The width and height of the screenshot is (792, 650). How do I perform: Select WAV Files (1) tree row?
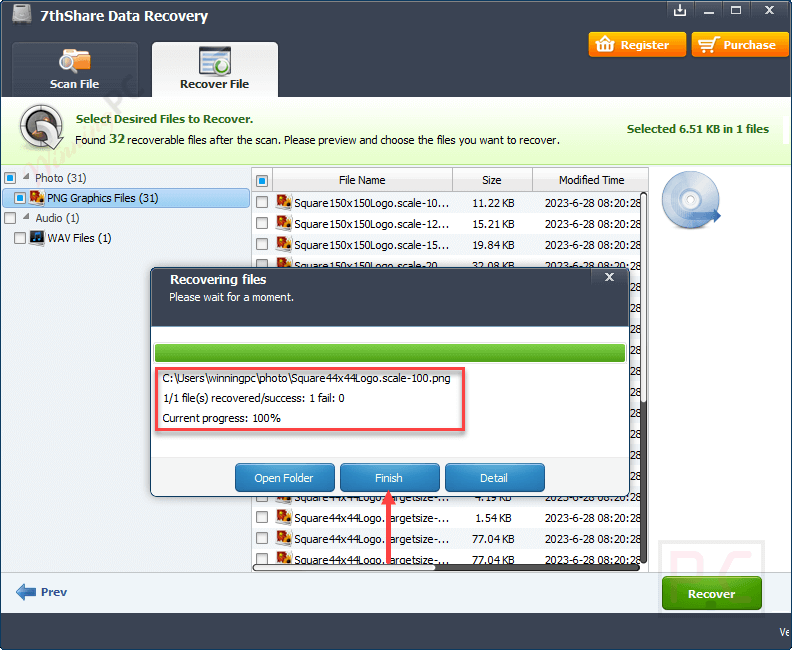79,238
